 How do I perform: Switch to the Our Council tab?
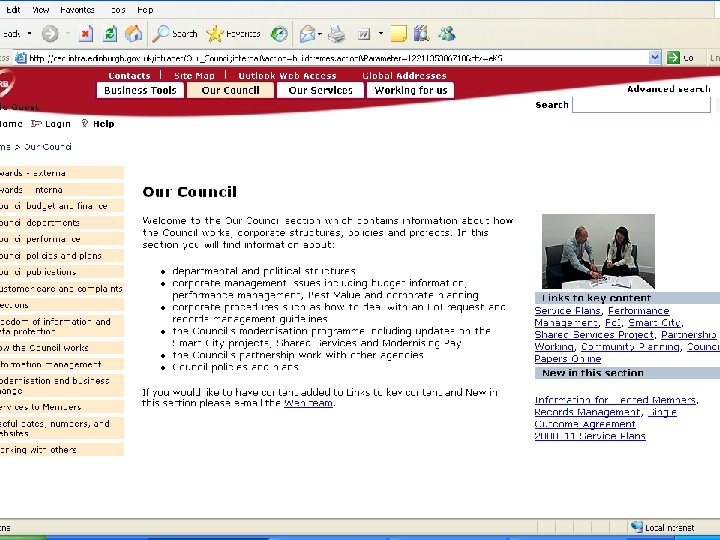click(231, 90)
